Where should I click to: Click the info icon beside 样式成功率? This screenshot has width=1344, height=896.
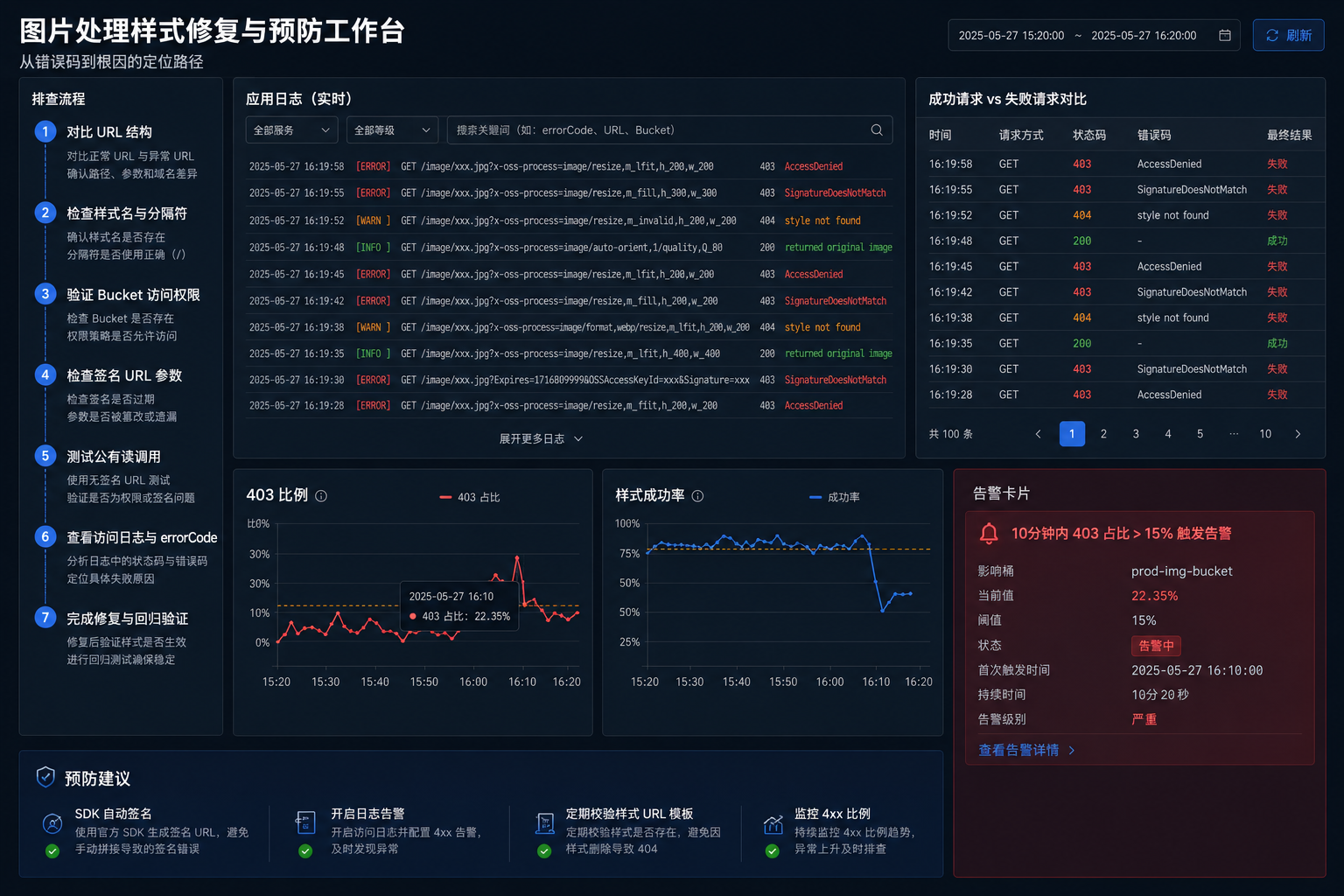coord(697,496)
